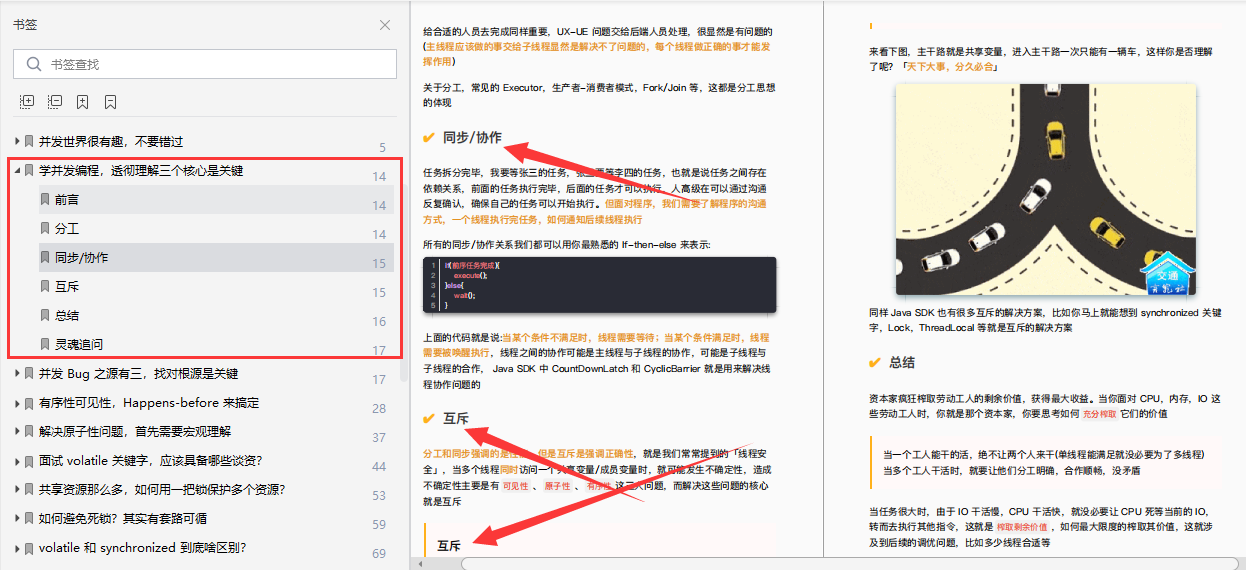Click the bookmark icon beside 并发世界很有趣
Viewport: 1246px width, 570px height.
[x=30, y=142]
